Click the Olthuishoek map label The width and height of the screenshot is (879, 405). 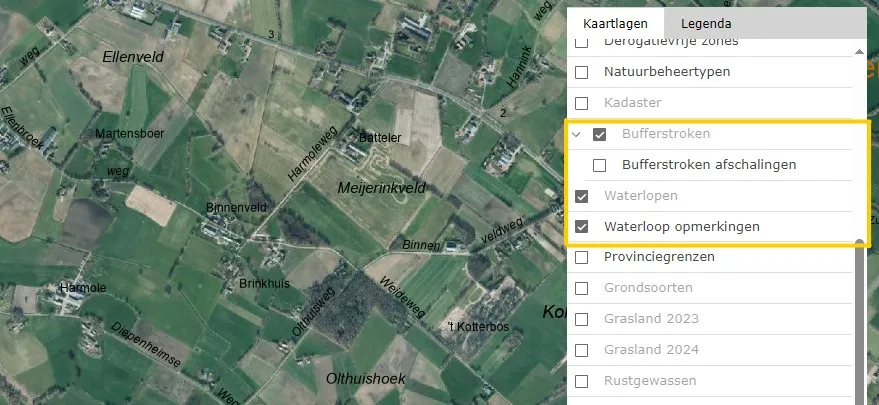click(x=366, y=379)
